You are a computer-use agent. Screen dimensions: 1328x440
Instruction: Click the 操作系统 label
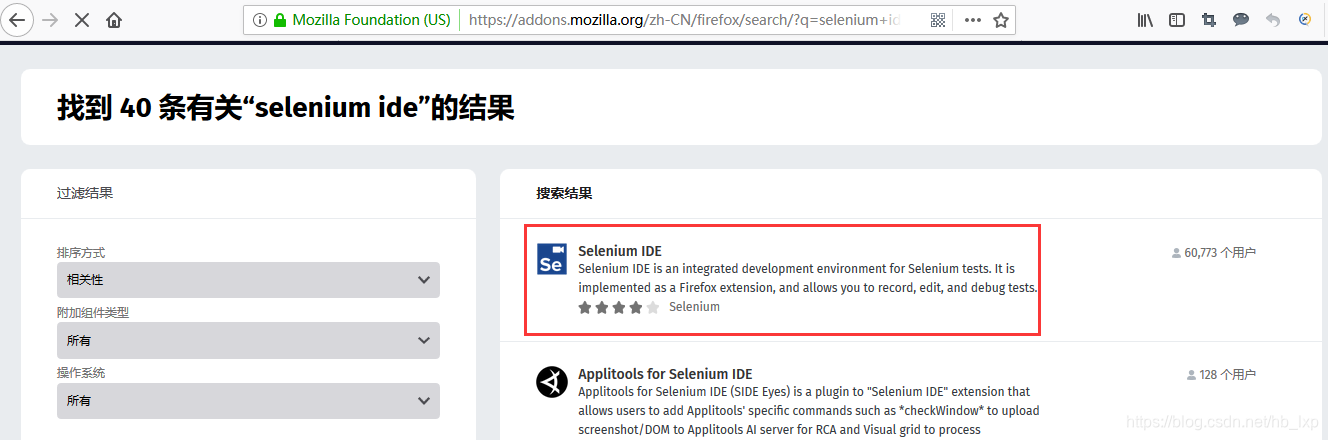point(81,372)
